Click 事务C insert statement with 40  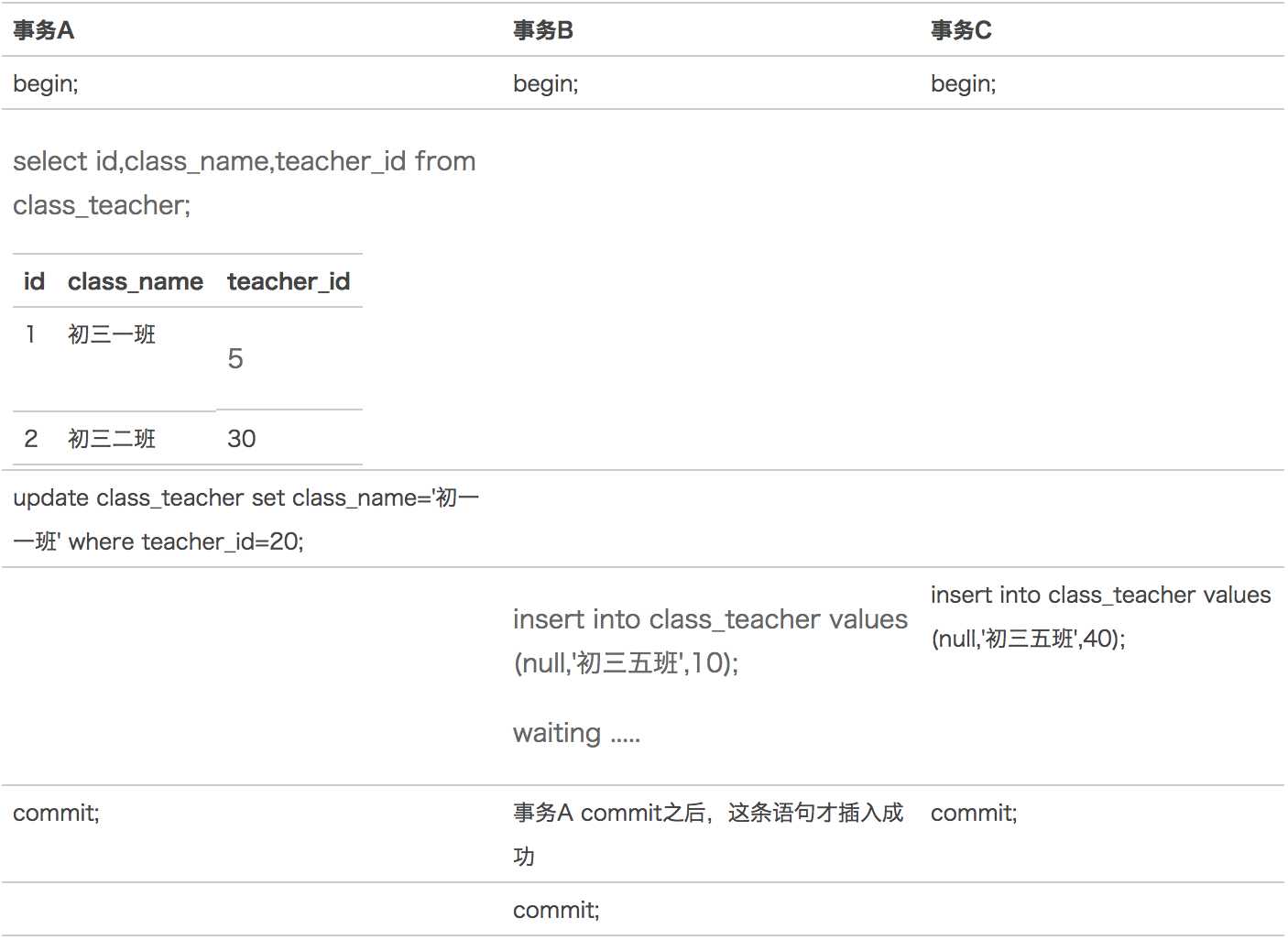point(1100,617)
